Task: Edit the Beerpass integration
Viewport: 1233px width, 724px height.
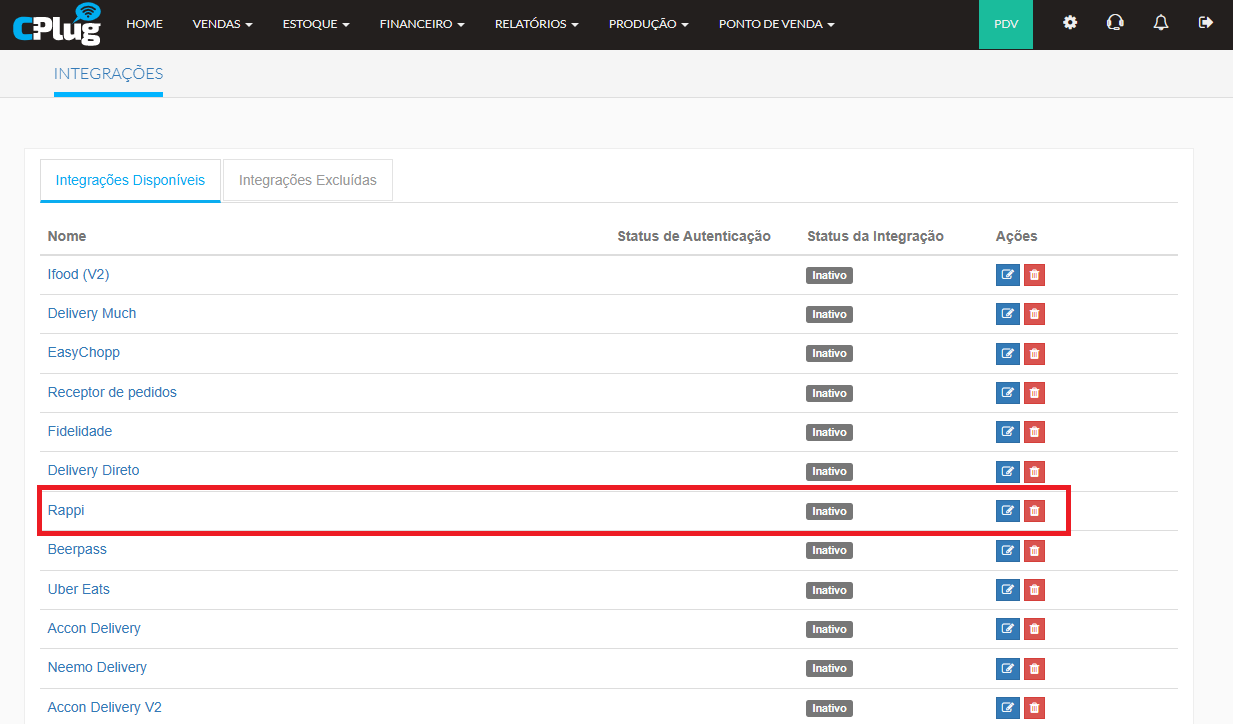Action: 1008,550
